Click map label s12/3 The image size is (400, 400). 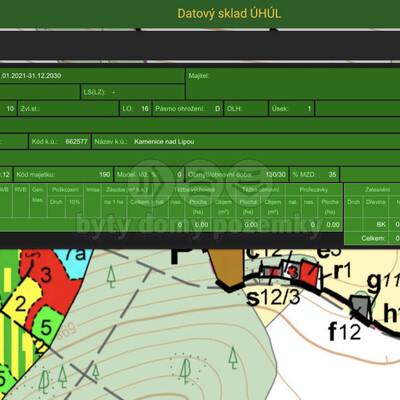pyautogui.click(x=273, y=297)
